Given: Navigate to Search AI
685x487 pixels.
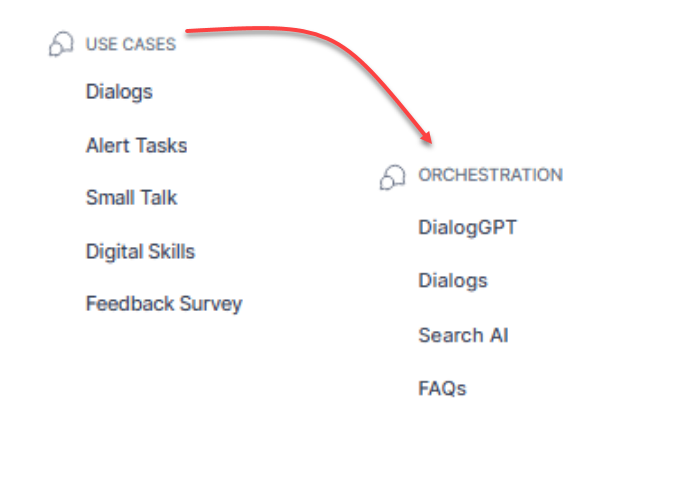Looking at the screenshot, I should pyautogui.click(x=463, y=335).
